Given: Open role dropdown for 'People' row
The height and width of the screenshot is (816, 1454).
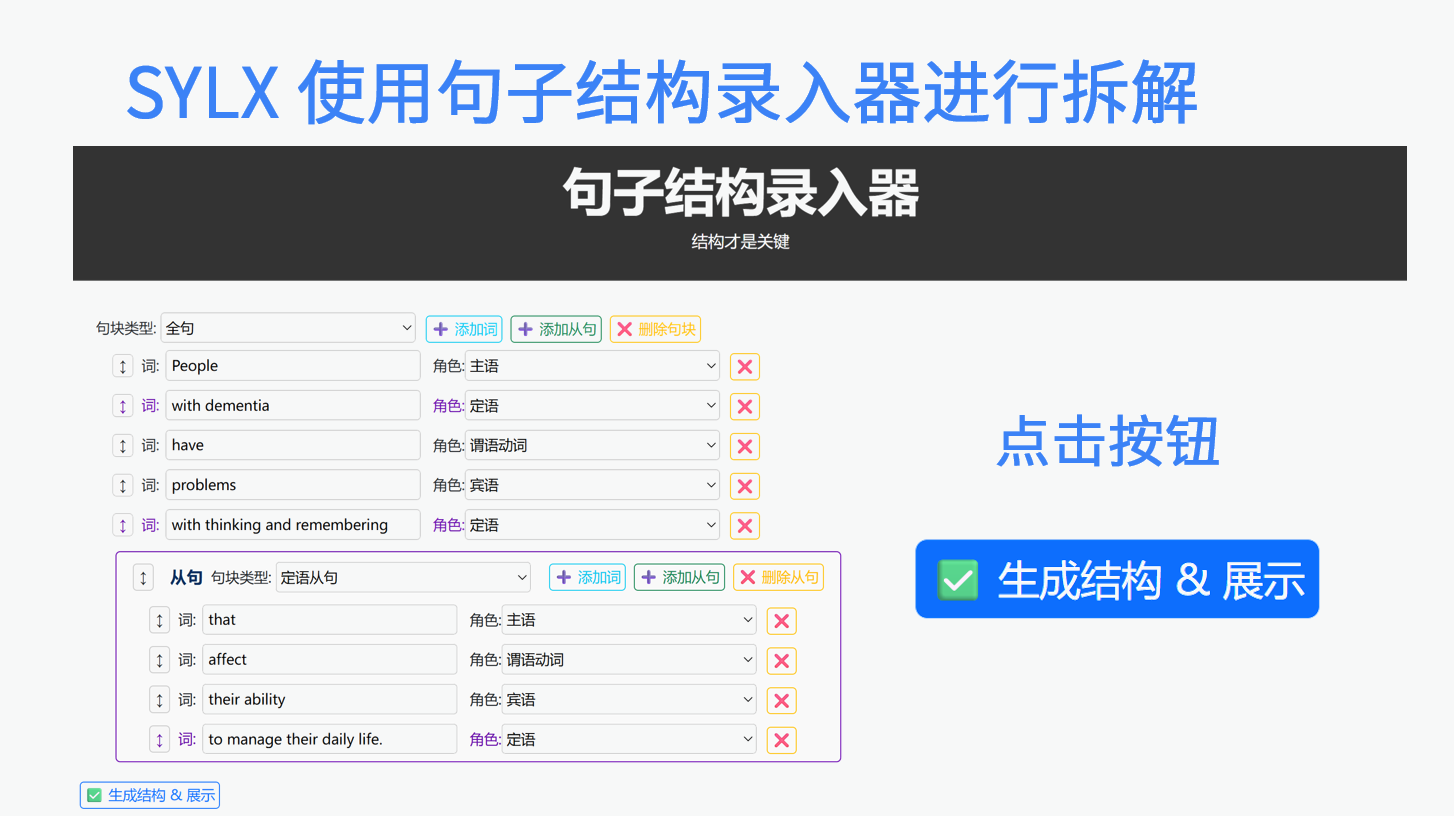Looking at the screenshot, I should click(x=592, y=366).
